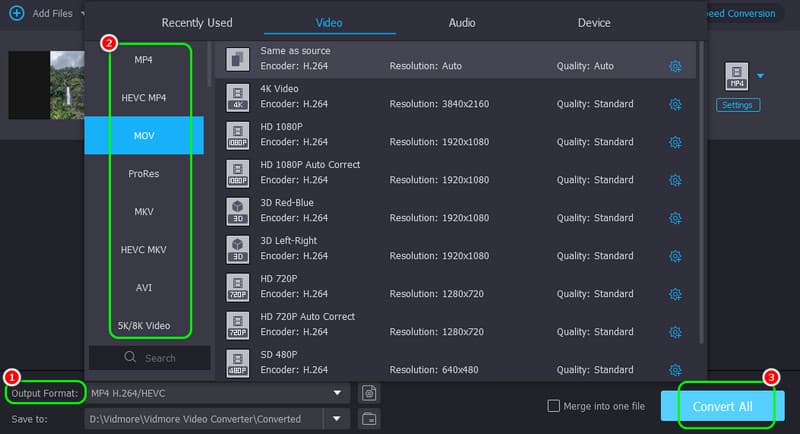The height and width of the screenshot is (434, 800).
Task: Click the snapshot icon beside Output Format
Action: point(369,393)
